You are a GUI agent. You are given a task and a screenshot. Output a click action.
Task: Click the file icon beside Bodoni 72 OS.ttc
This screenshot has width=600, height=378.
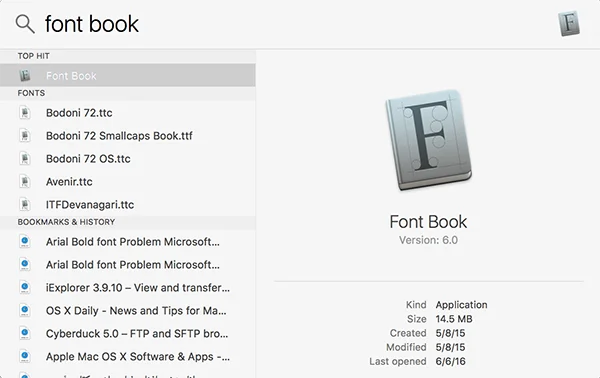25,159
